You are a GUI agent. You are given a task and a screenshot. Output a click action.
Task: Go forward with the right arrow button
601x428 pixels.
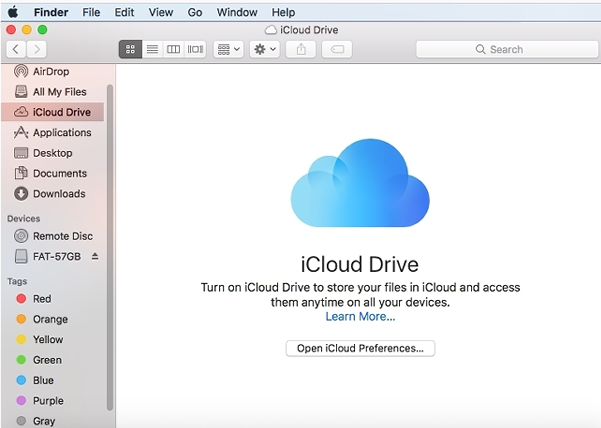click(37, 49)
